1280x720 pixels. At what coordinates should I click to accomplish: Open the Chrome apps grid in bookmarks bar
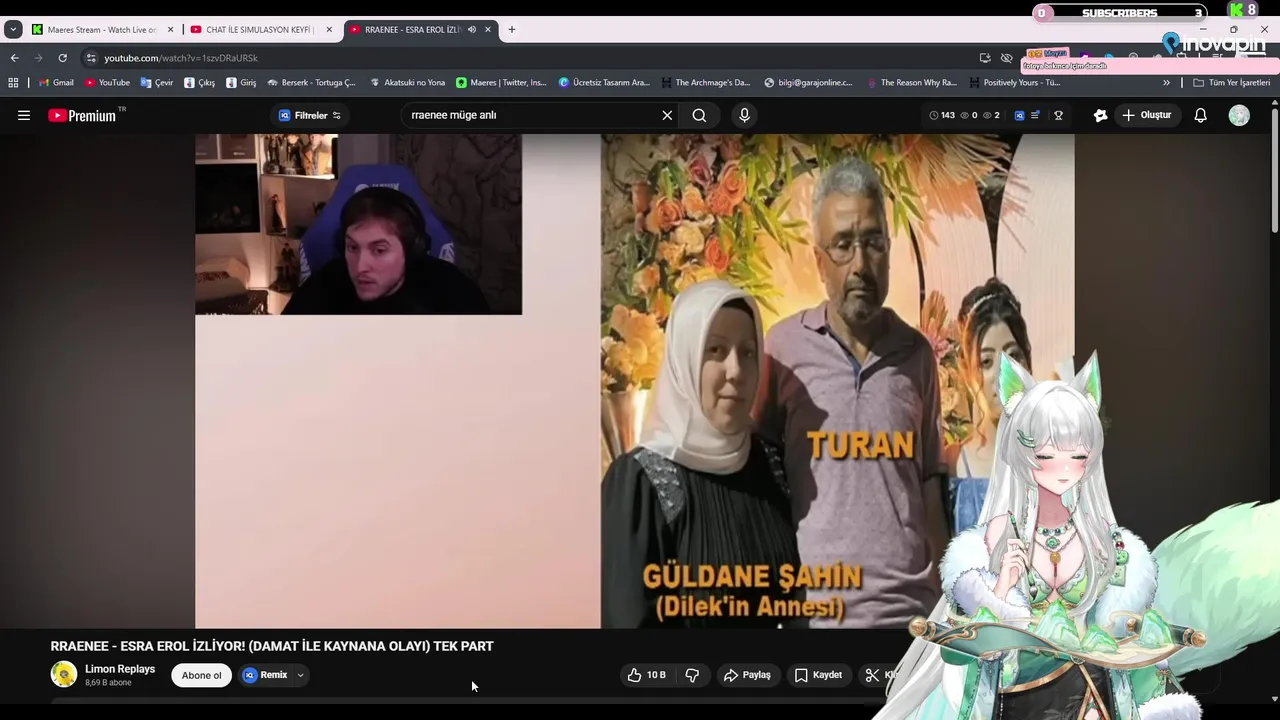[x=13, y=83]
